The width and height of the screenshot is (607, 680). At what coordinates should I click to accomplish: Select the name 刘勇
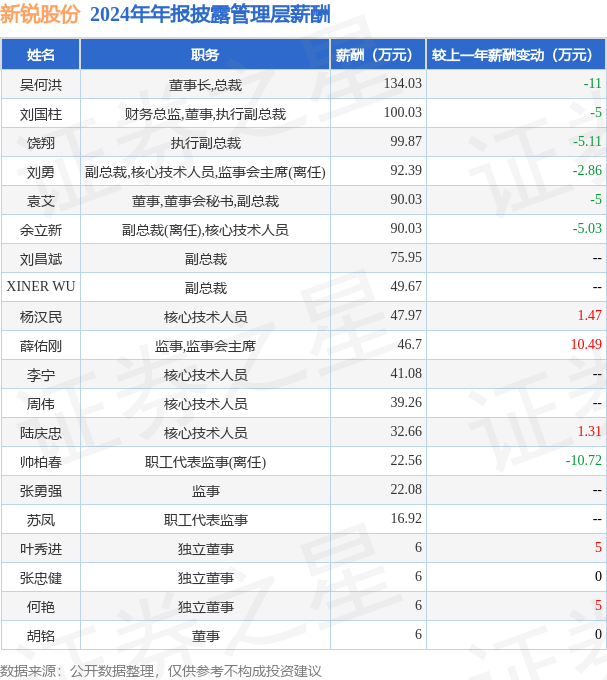click(x=41, y=172)
